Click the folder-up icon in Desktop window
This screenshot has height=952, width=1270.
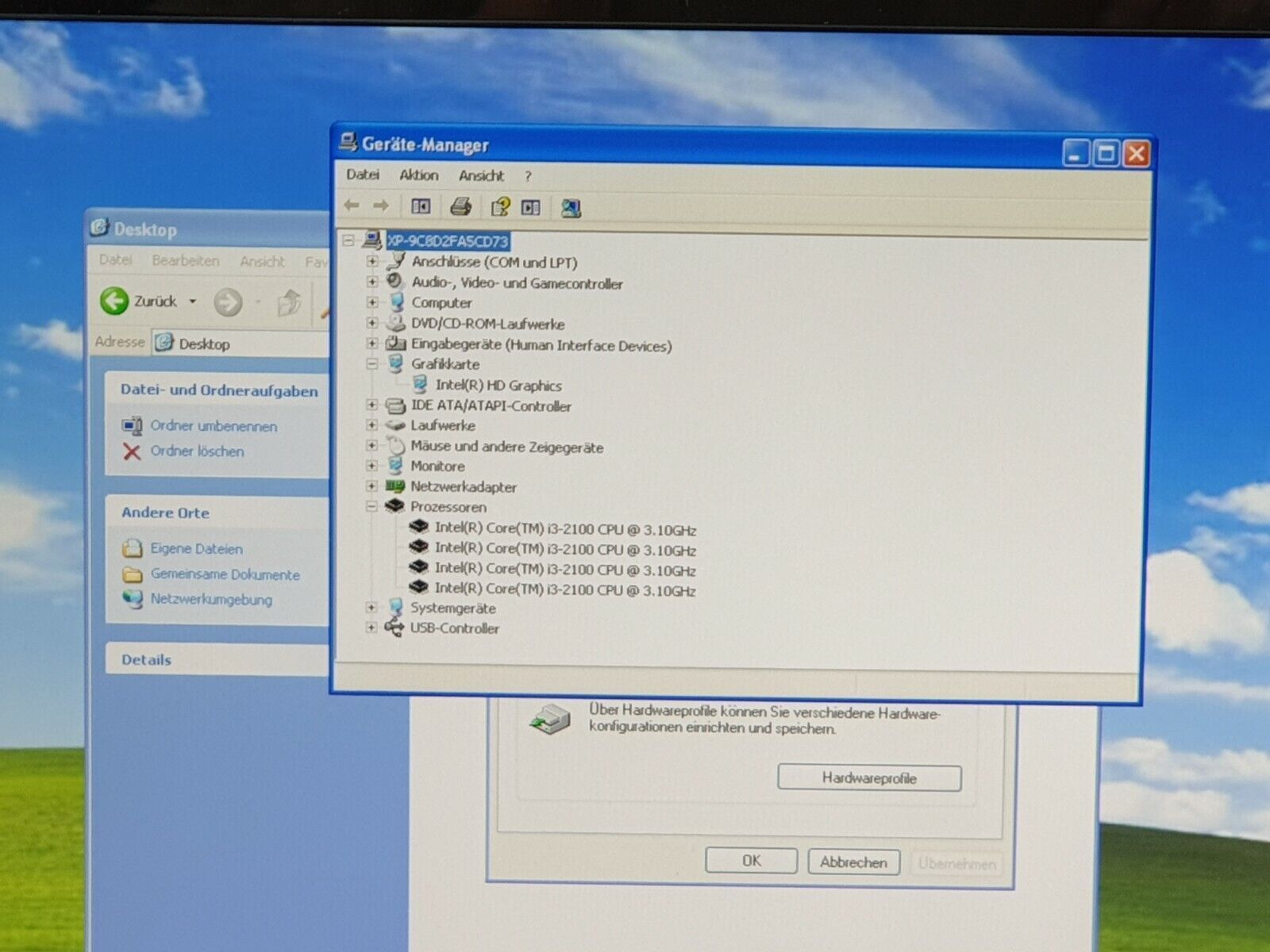289,302
